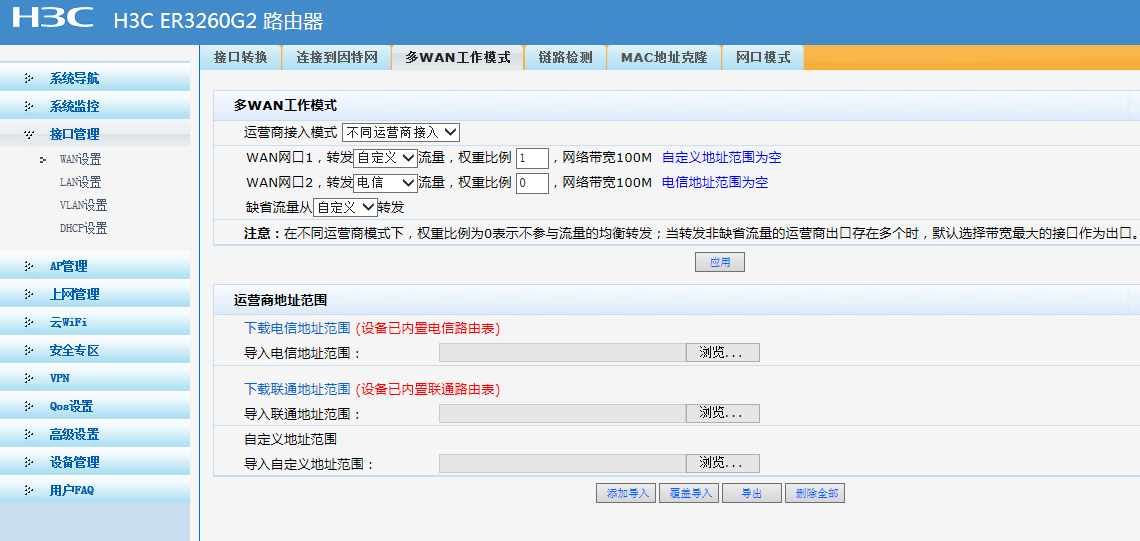Open the 运营商接入模式 dropdown
The image size is (1140, 541).
[x=401, y=132]
